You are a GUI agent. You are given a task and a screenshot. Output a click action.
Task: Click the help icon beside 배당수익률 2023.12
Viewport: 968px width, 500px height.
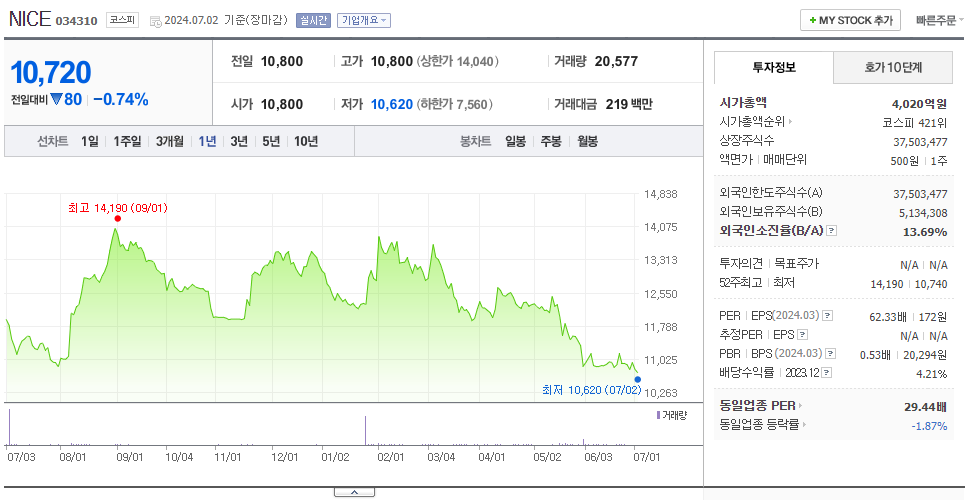coord(827,373)
